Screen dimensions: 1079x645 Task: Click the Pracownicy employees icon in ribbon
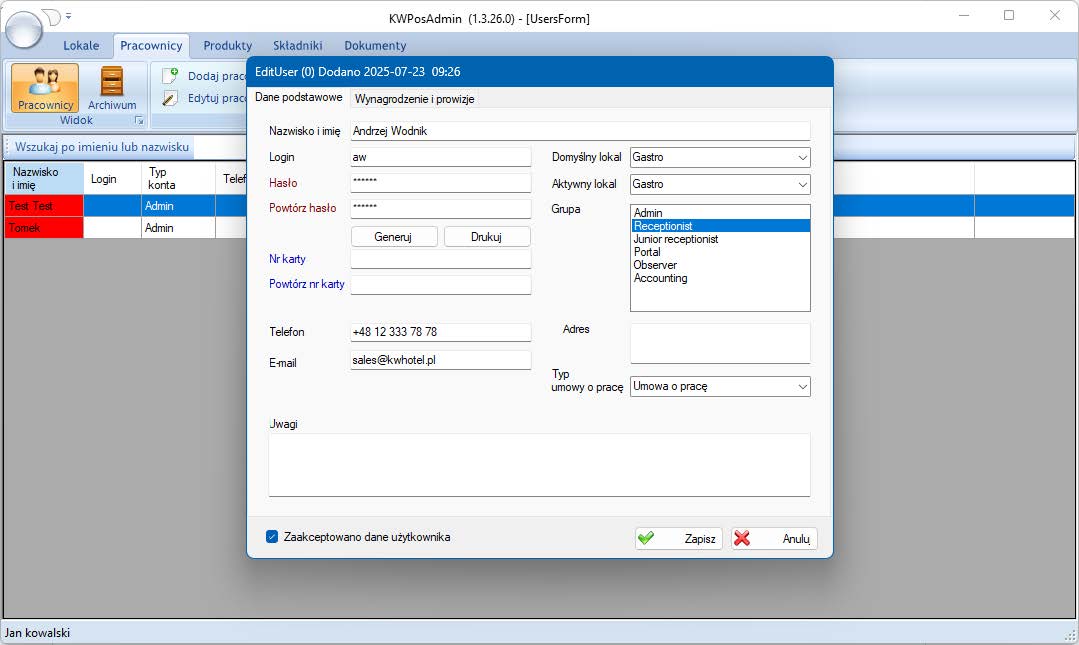[x=45, y=82]
